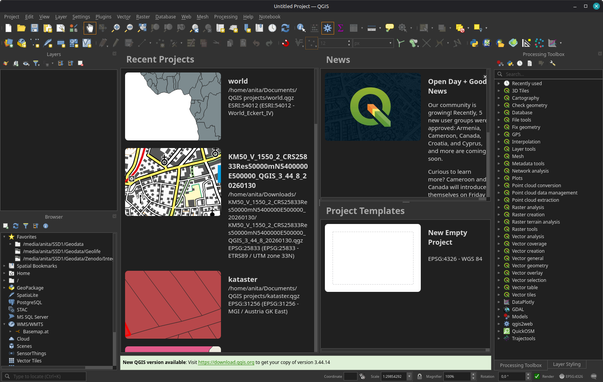Viewport: 603px width, 382px height.
Task: Click the Map Tips speech bubble icon
Action: [390, 28]
